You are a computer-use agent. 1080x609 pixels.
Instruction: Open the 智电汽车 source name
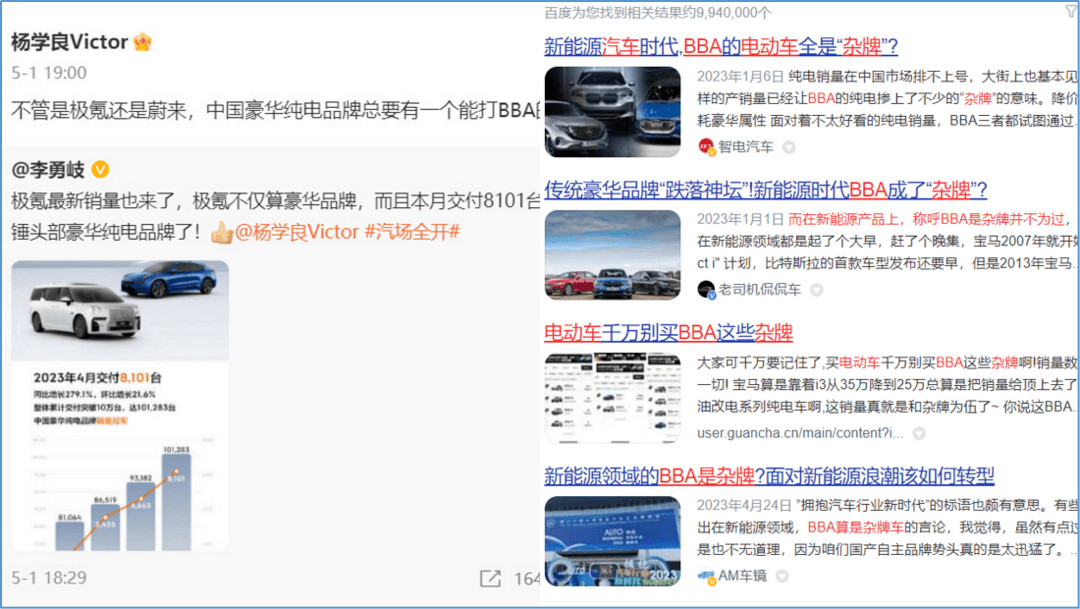(x=746, y=147)
